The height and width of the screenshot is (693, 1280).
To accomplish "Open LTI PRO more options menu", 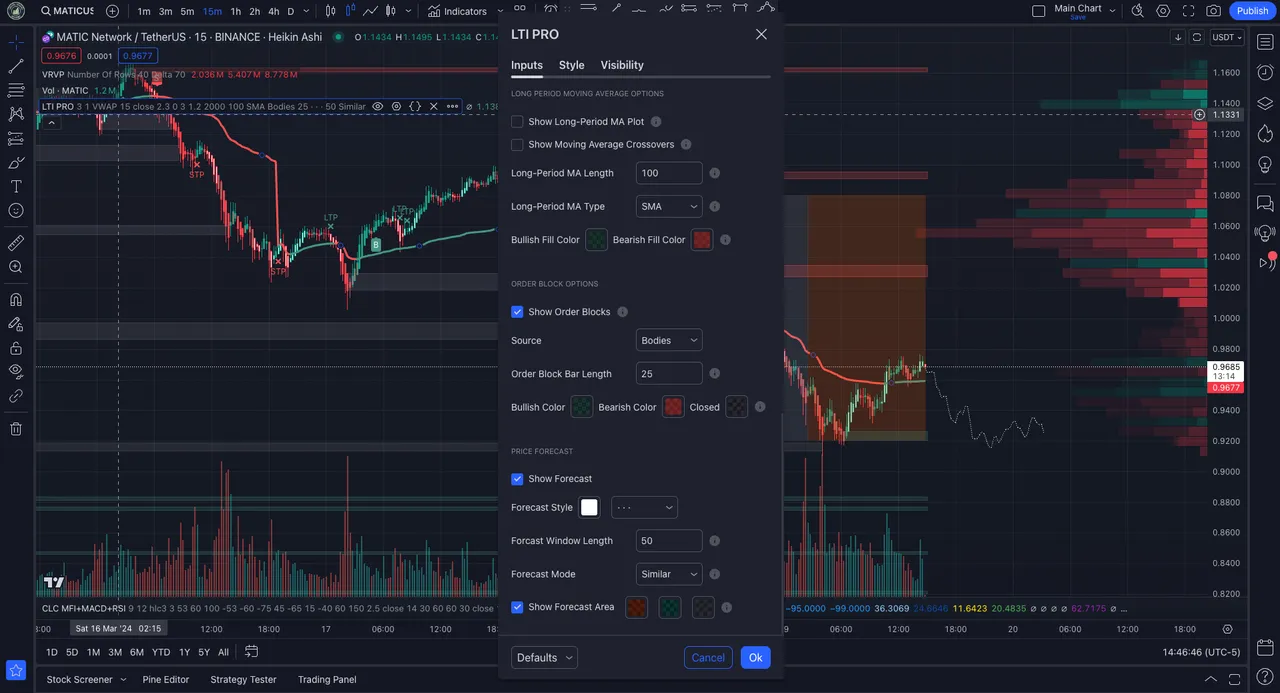I will coord(453,106).
